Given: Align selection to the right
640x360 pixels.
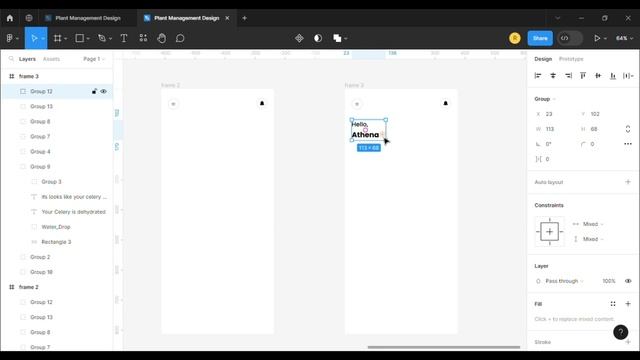Looking at the screenshot, I should tap(568, 76).
